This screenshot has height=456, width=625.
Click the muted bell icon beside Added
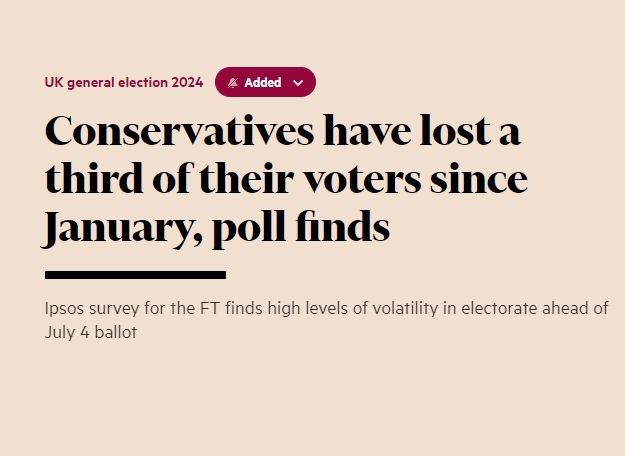233,83
